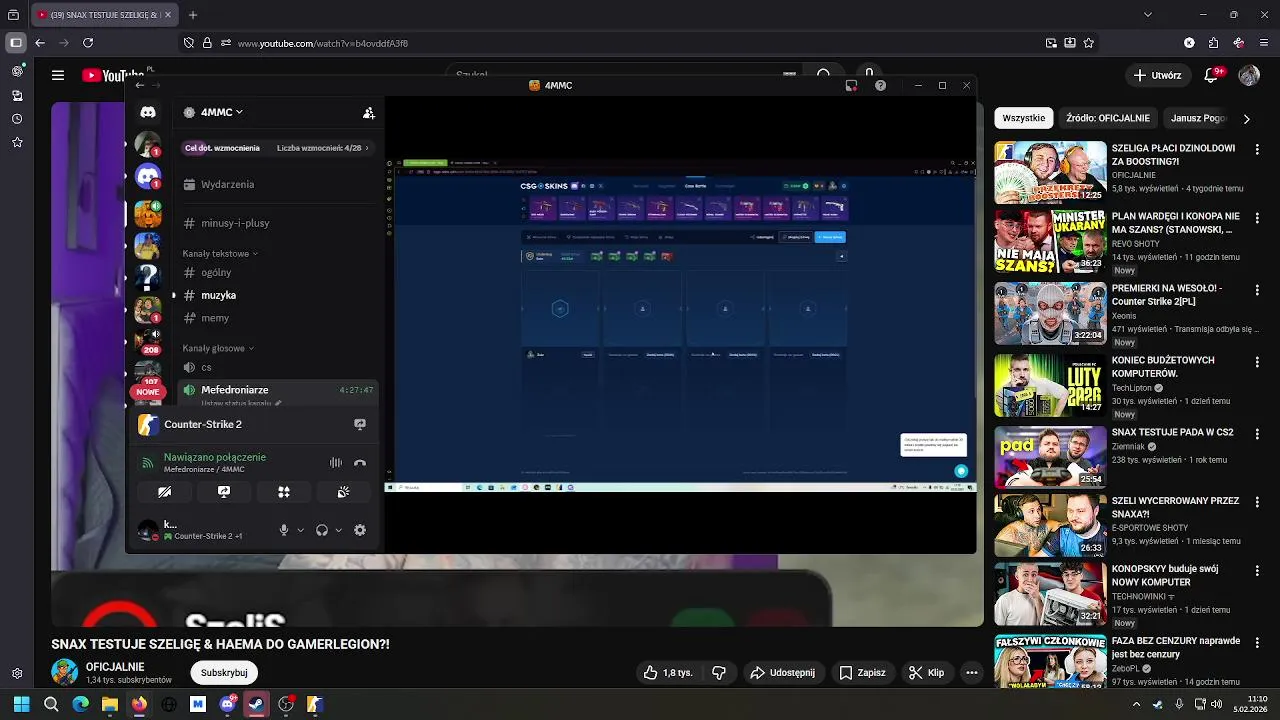Open the YouTube hamburger guide menu
Image resolution: width=1280 pixels, height=720 pixels.
click(x=58, y=75)
